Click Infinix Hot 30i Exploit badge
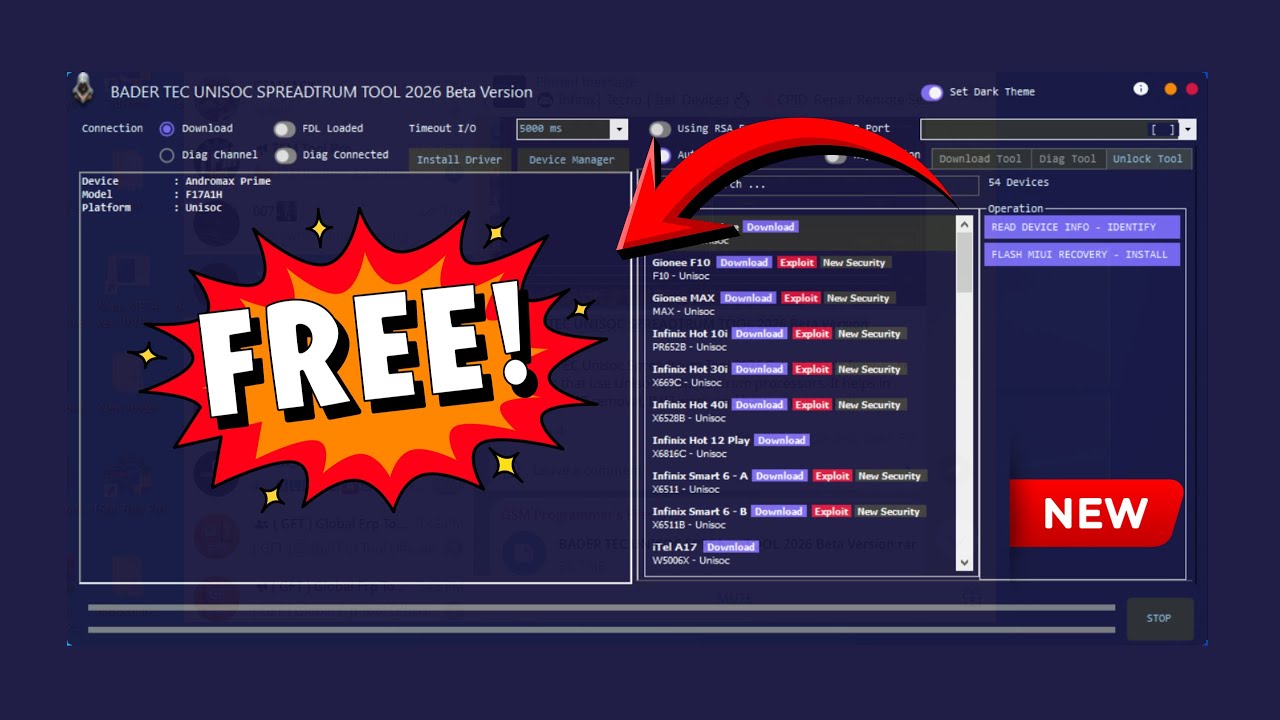 click(x=812, y=369)
